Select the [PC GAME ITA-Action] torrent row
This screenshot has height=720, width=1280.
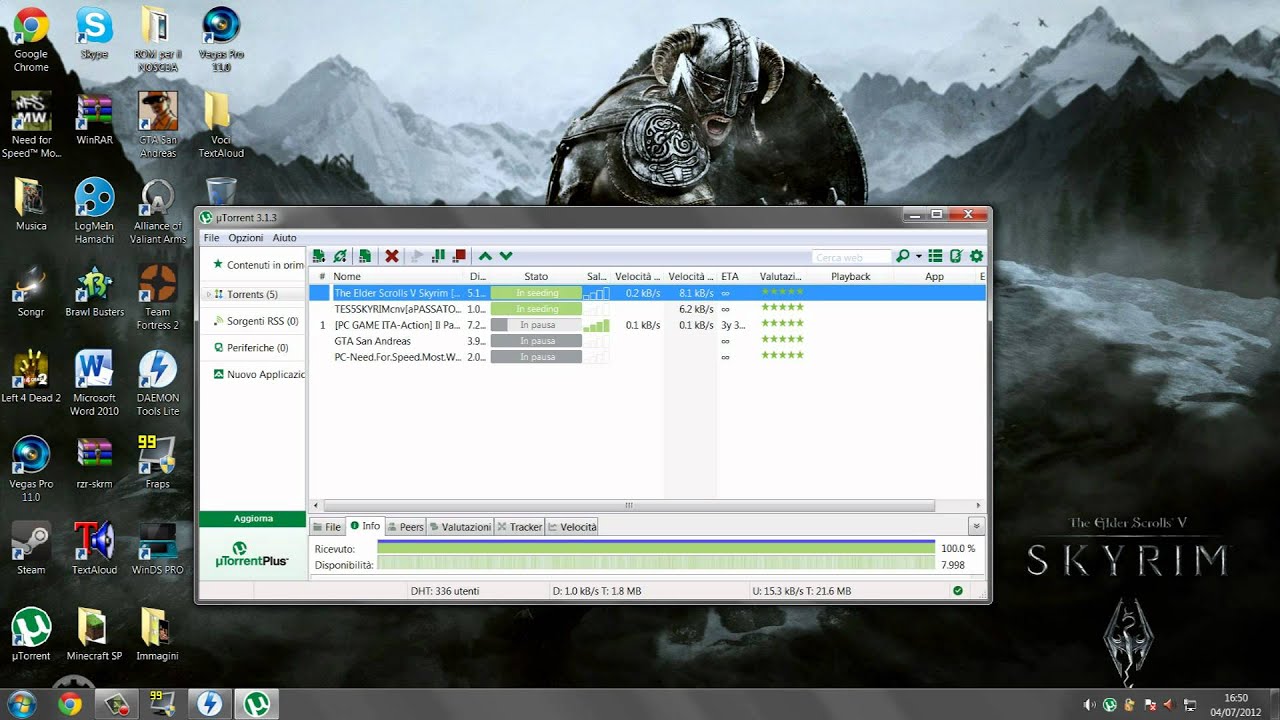click(647, 325)
